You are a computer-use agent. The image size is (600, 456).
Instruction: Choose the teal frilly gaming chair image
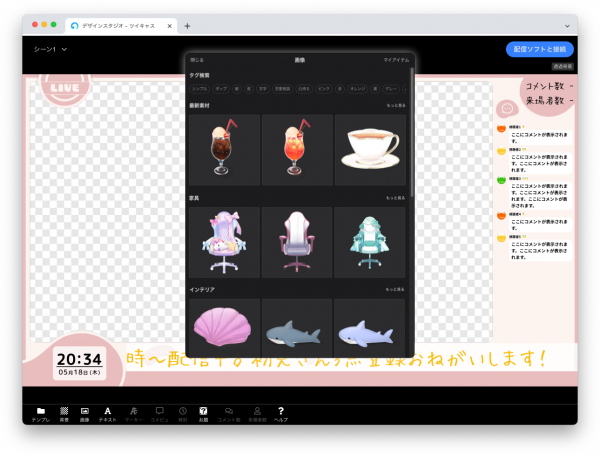pyautogui.click(x=370, y=243)
